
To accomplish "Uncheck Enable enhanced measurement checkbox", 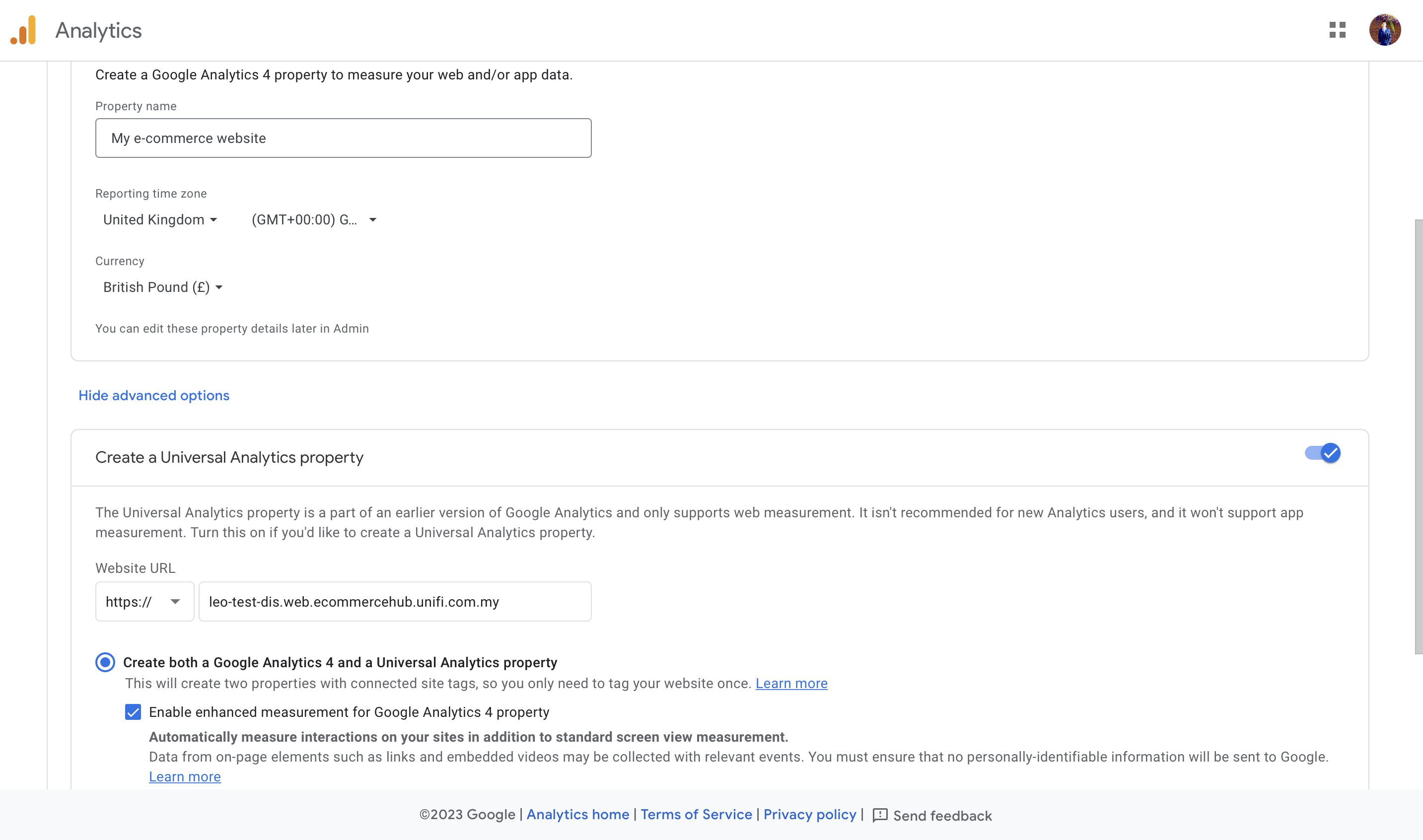I will click(x=133, y=712).
